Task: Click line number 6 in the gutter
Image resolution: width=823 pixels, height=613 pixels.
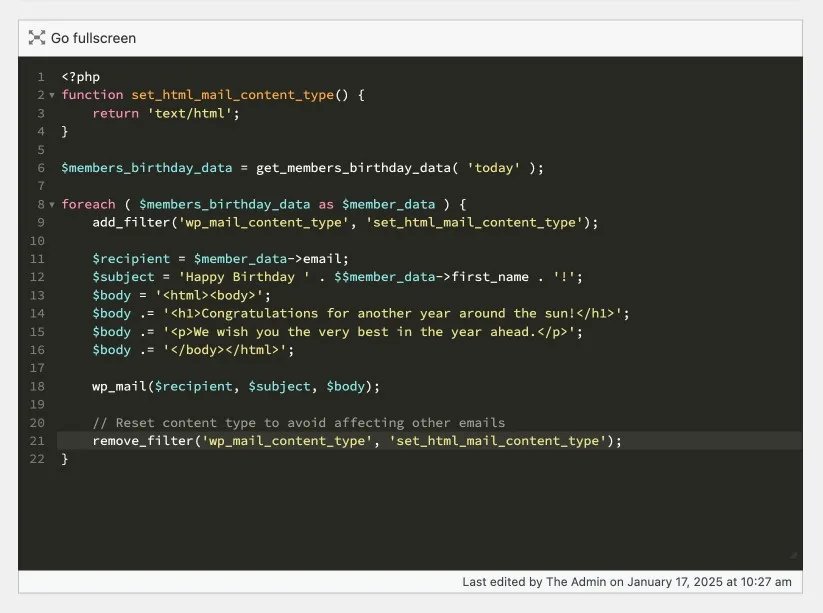Action: tap(40, 168)
